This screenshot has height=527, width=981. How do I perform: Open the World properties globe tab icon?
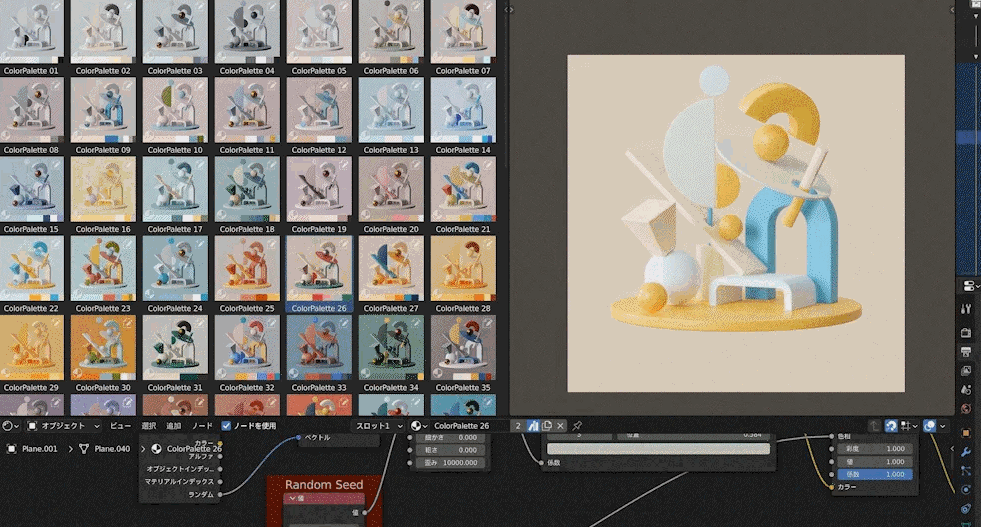click(x=966, y=408)
